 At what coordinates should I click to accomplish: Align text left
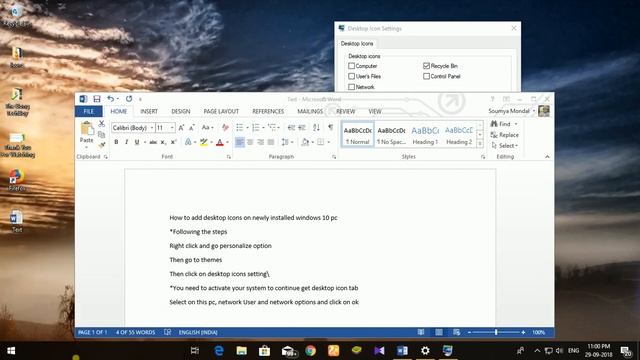point(240,142)
